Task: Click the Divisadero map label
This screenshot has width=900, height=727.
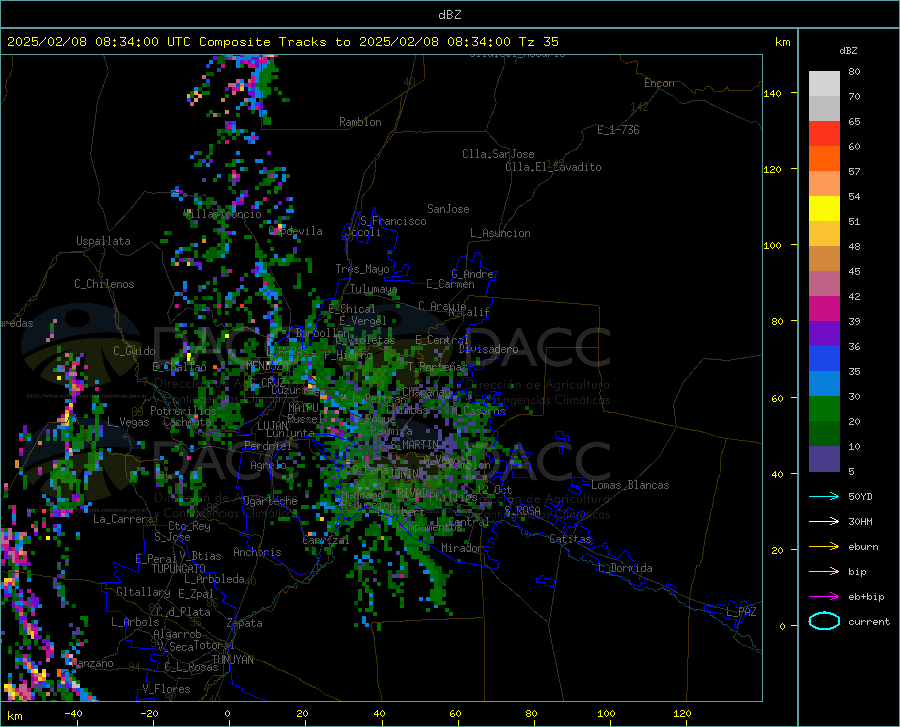Action: 488,349
